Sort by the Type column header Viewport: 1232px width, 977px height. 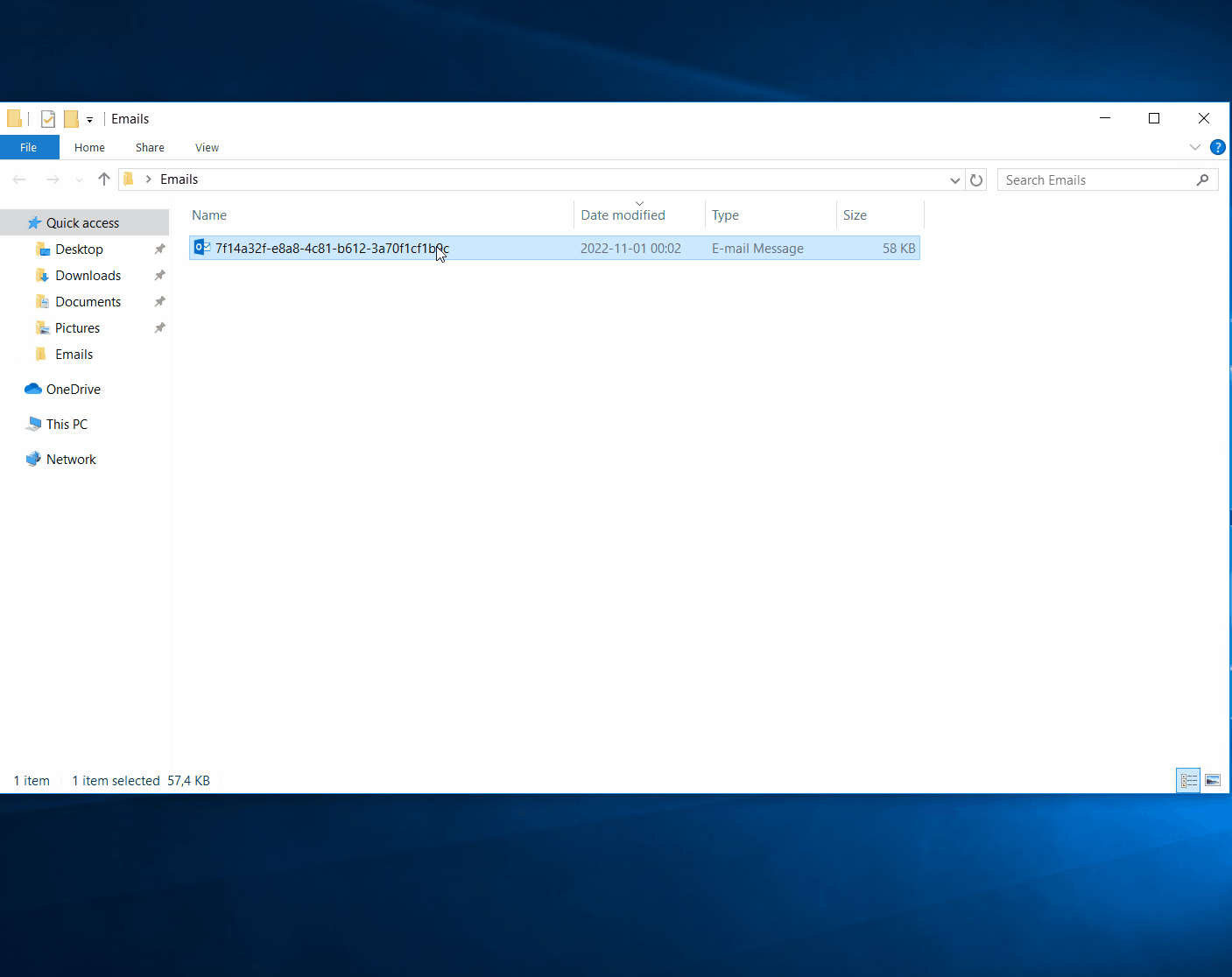click(771, 215)
